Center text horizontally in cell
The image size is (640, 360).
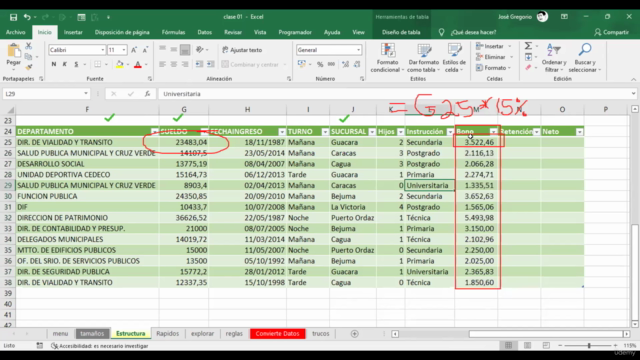(174, 64)
